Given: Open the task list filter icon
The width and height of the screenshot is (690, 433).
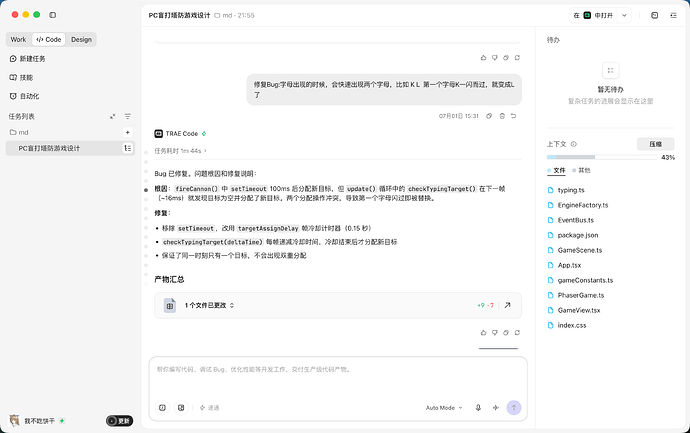Looking at the screenshot, I should (x=128, y=117).
